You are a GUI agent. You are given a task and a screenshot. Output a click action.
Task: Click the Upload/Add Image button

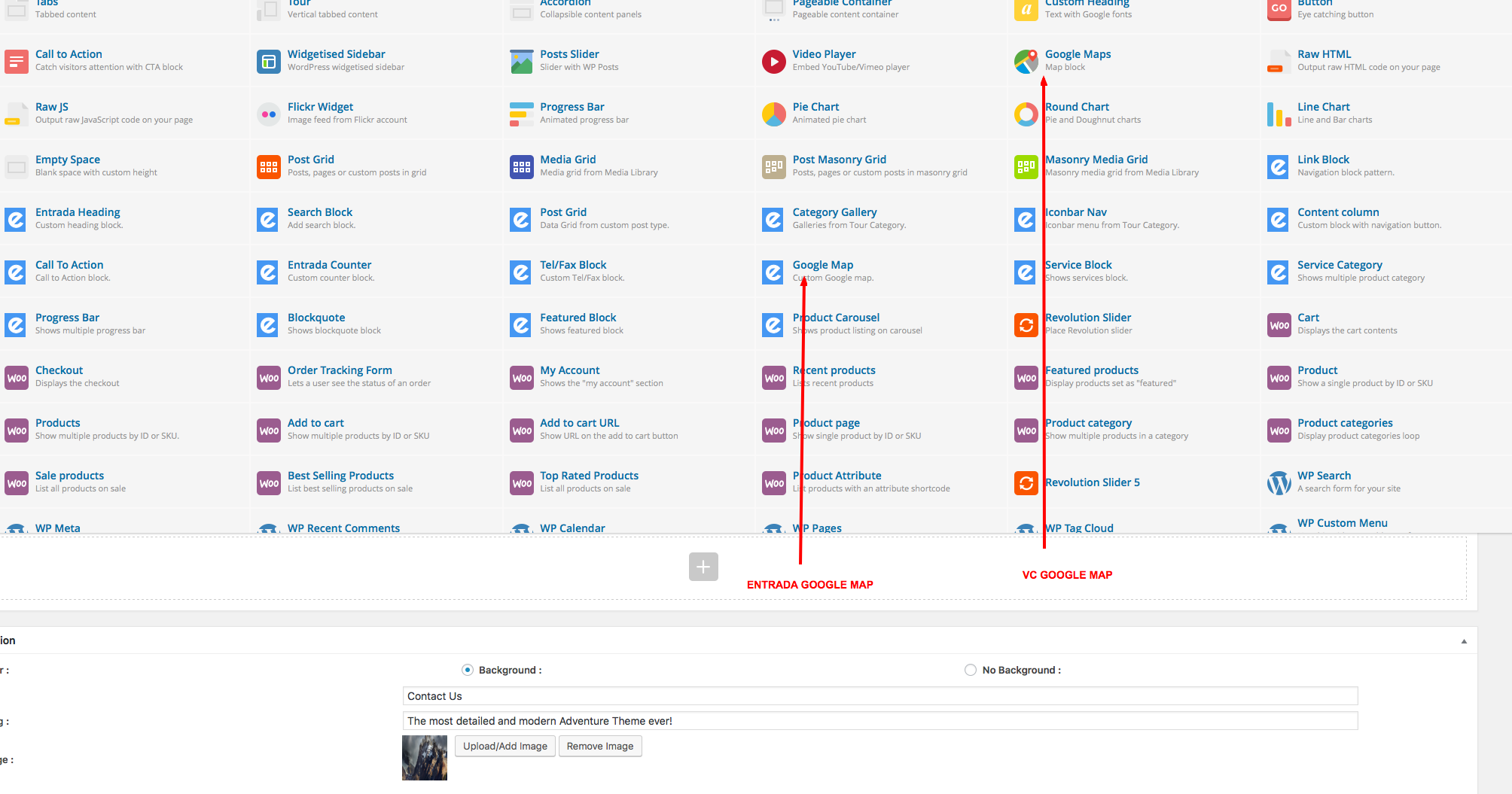pyautogui.click(x=505, y=746)
